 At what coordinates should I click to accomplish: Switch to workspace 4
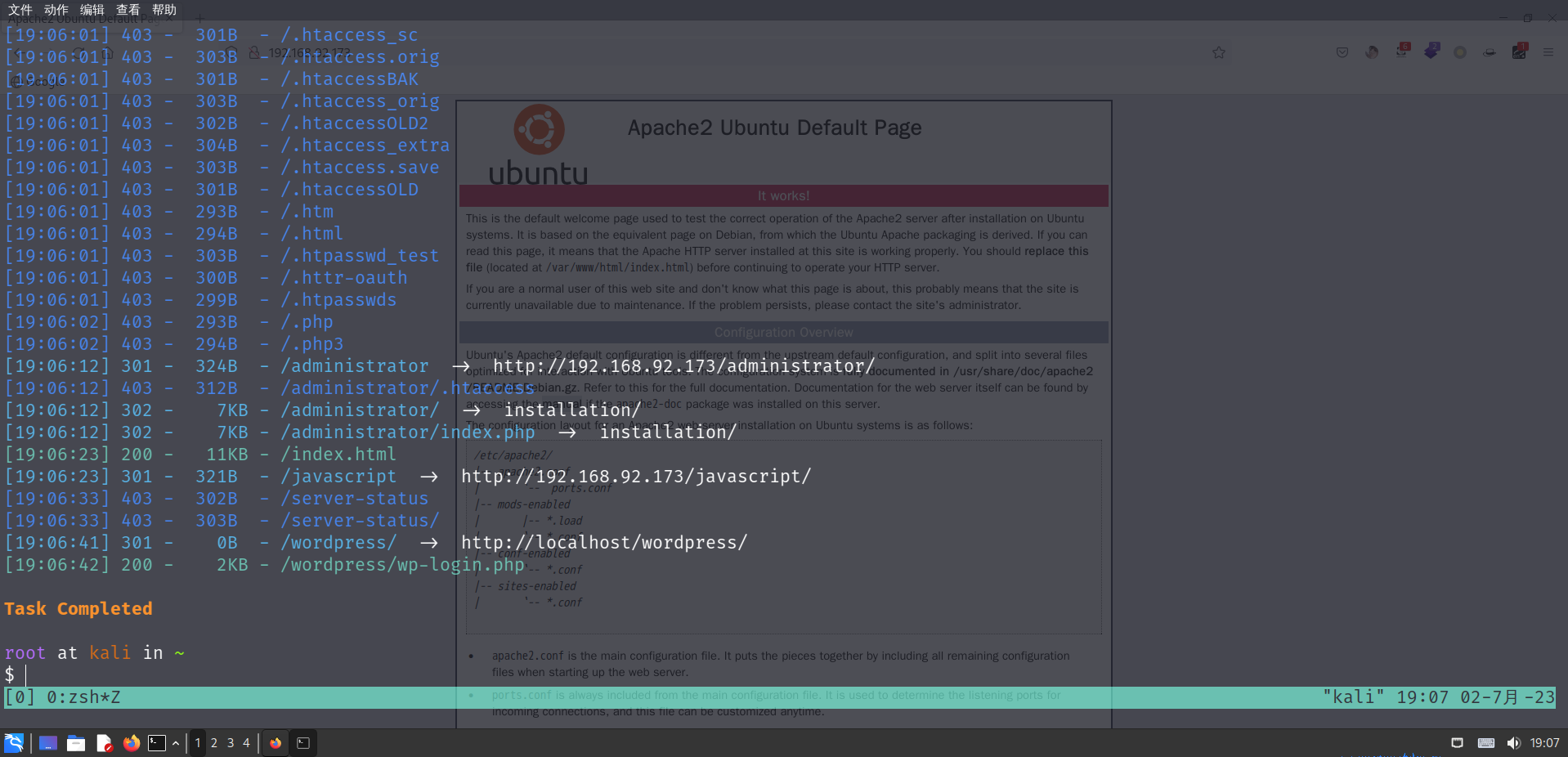[x=246, y=743]
